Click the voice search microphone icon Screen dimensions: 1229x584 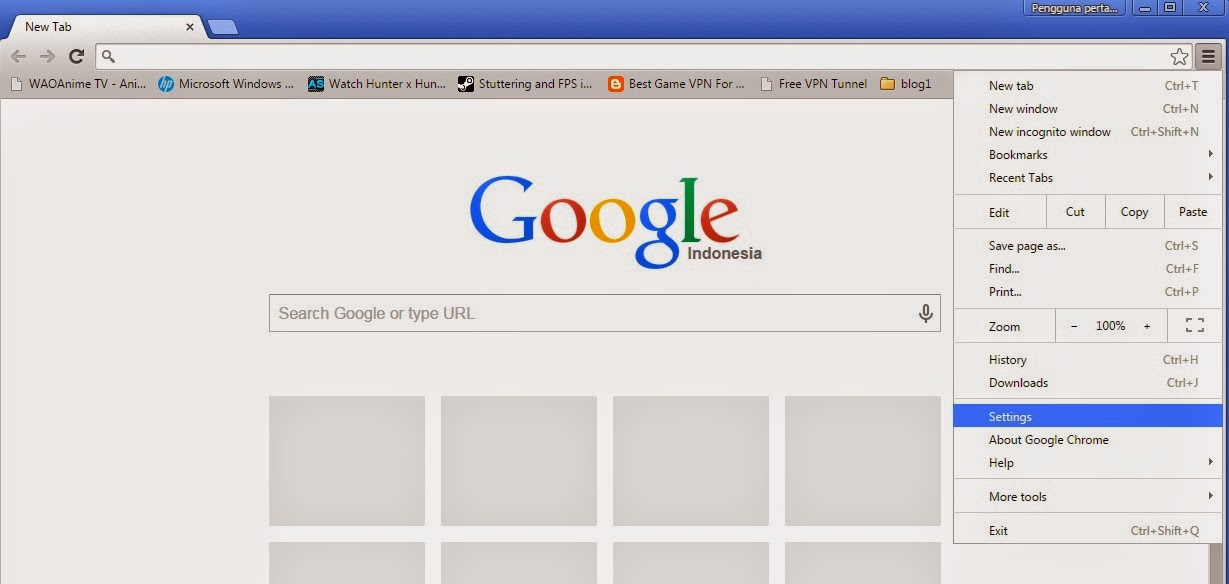point(926,313)
